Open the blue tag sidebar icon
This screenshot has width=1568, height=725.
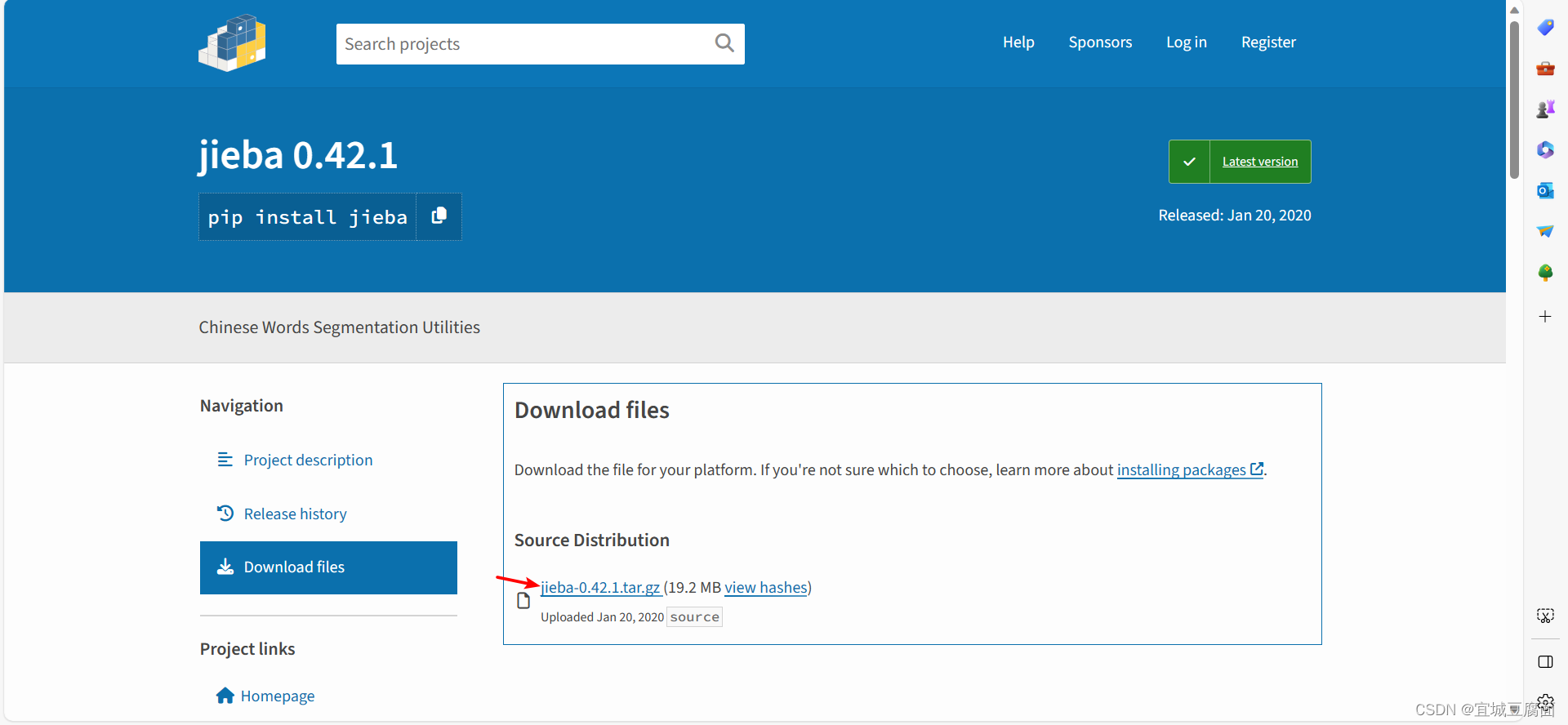pos(1545,28)
